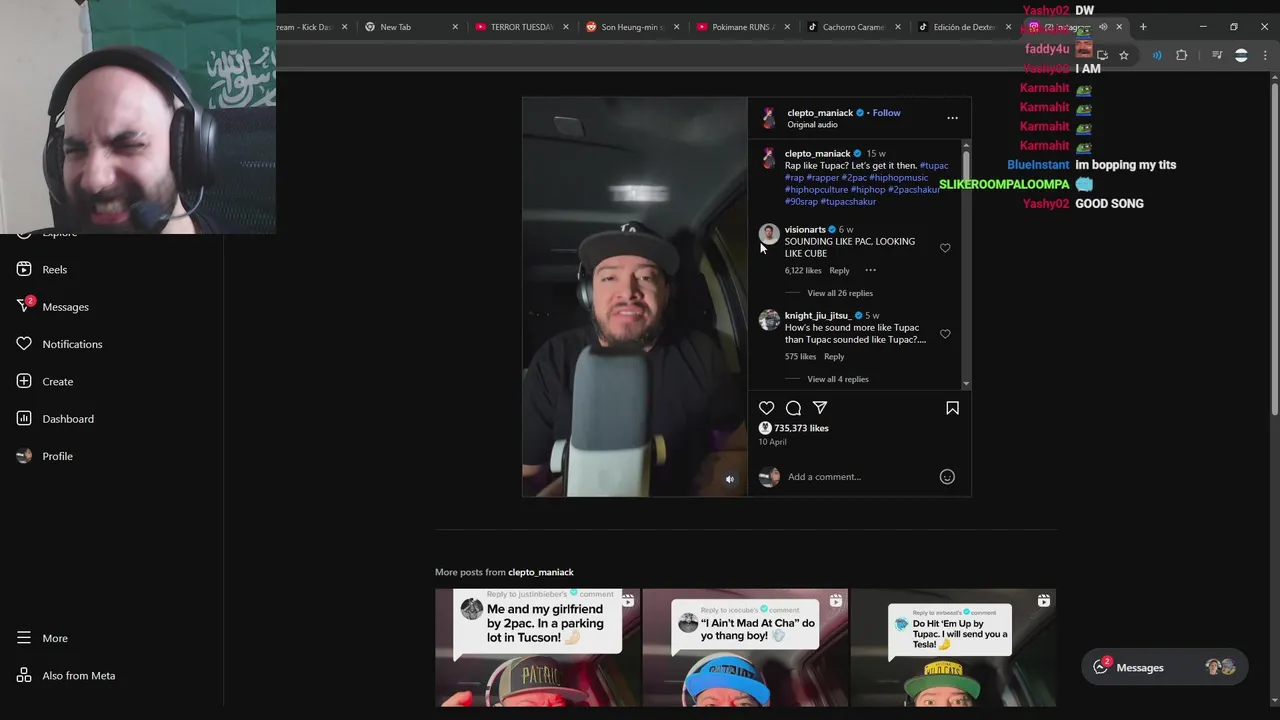
Task: Open more options on visionarts comment
Action: click(870, 270)
